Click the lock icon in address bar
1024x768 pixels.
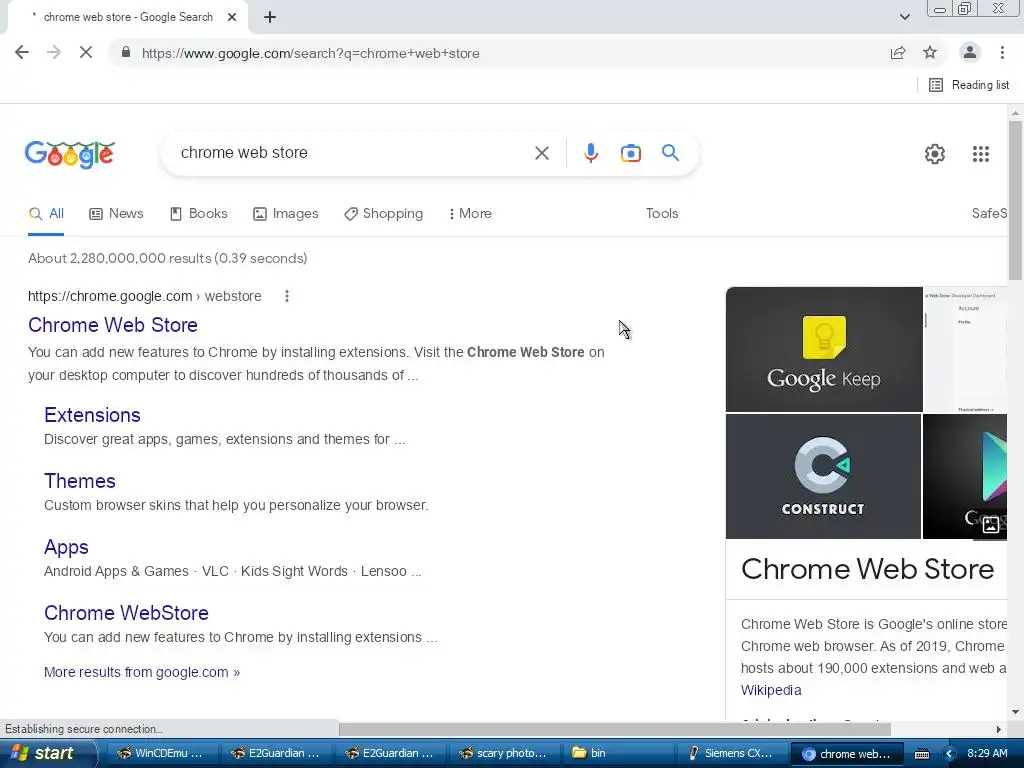point(126,53)
